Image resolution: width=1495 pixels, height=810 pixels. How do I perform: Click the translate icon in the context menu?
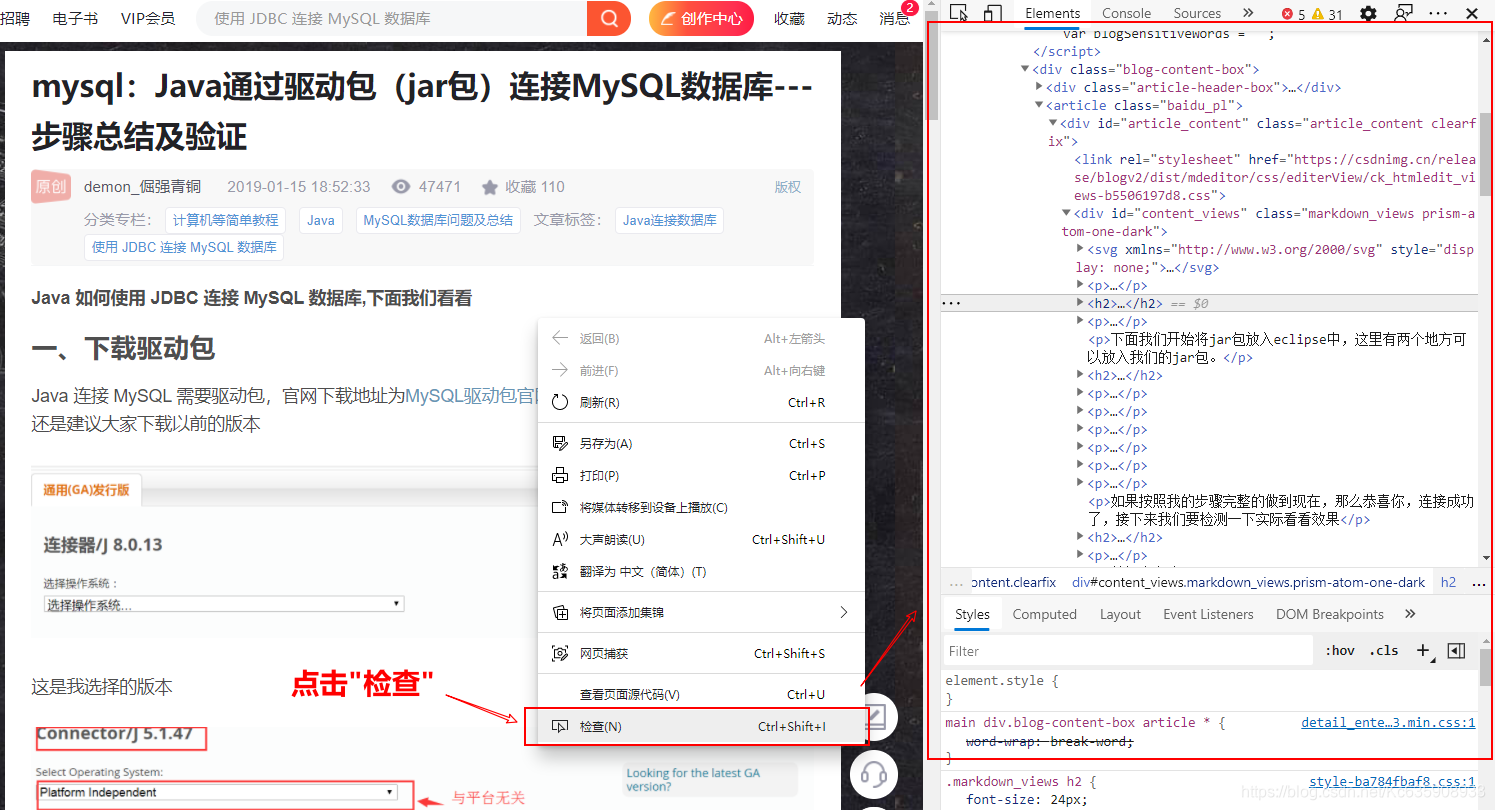[x=560, y=571]
